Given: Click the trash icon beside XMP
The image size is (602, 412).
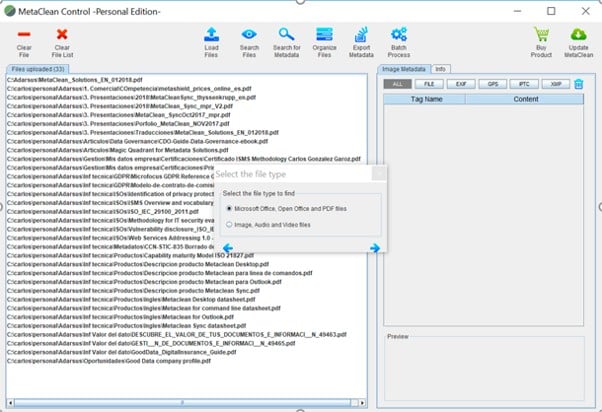Looking at the screenshot, I should click(x=578, y=84).
